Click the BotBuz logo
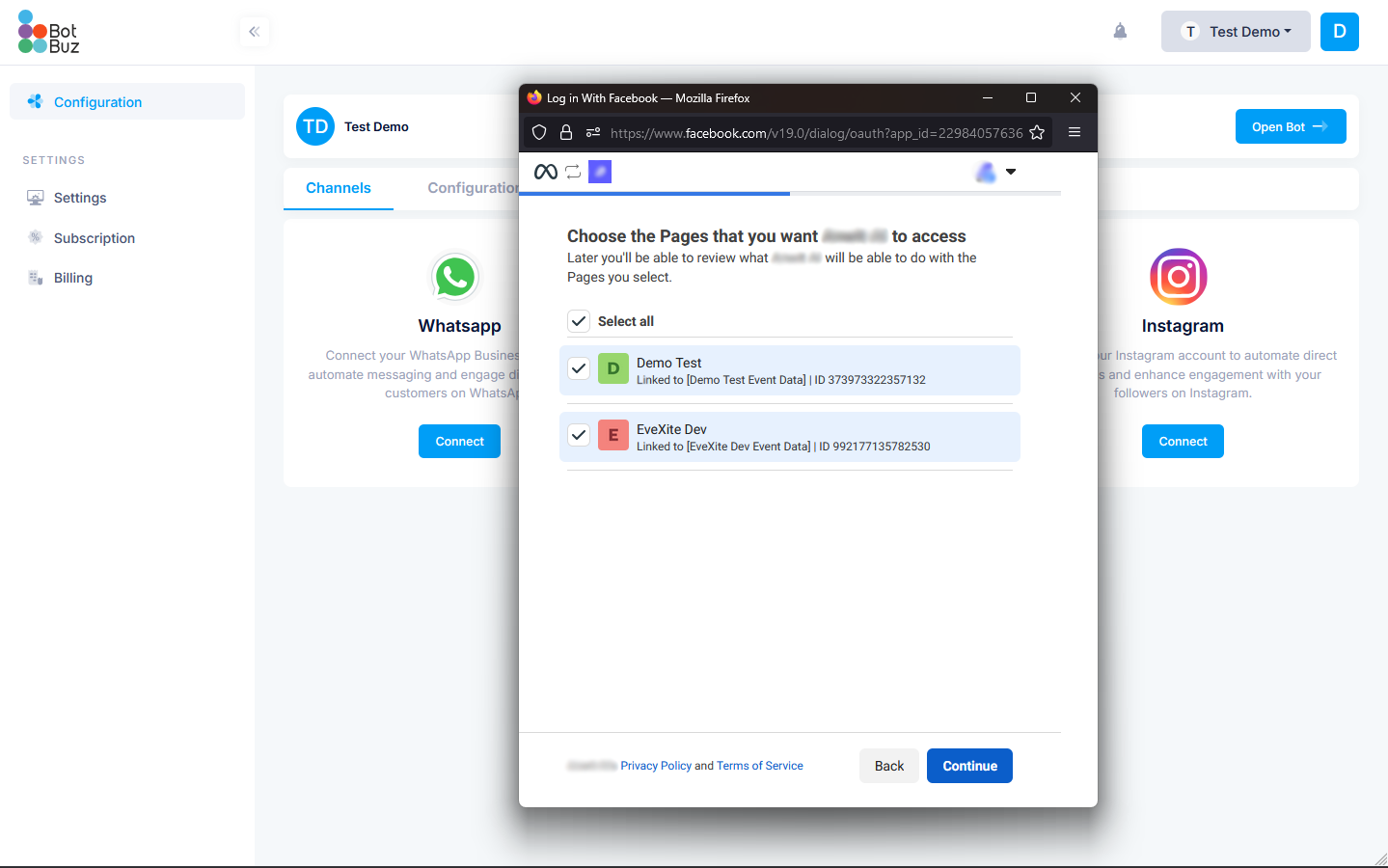 [x=48, y=32]
